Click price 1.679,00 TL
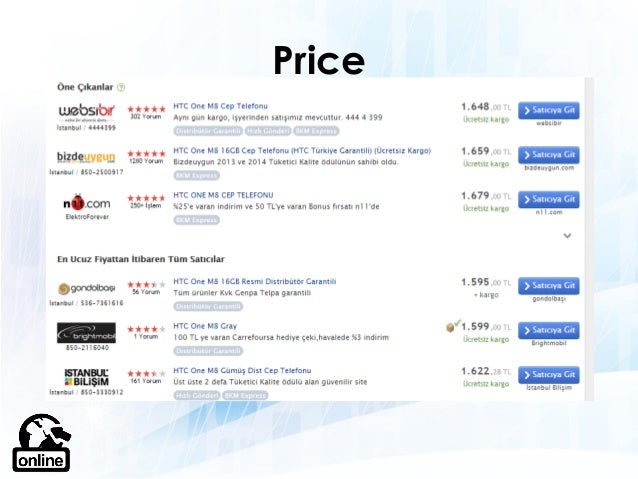The image size is (638, 479). pyautogui.click(x=486, y=196)
